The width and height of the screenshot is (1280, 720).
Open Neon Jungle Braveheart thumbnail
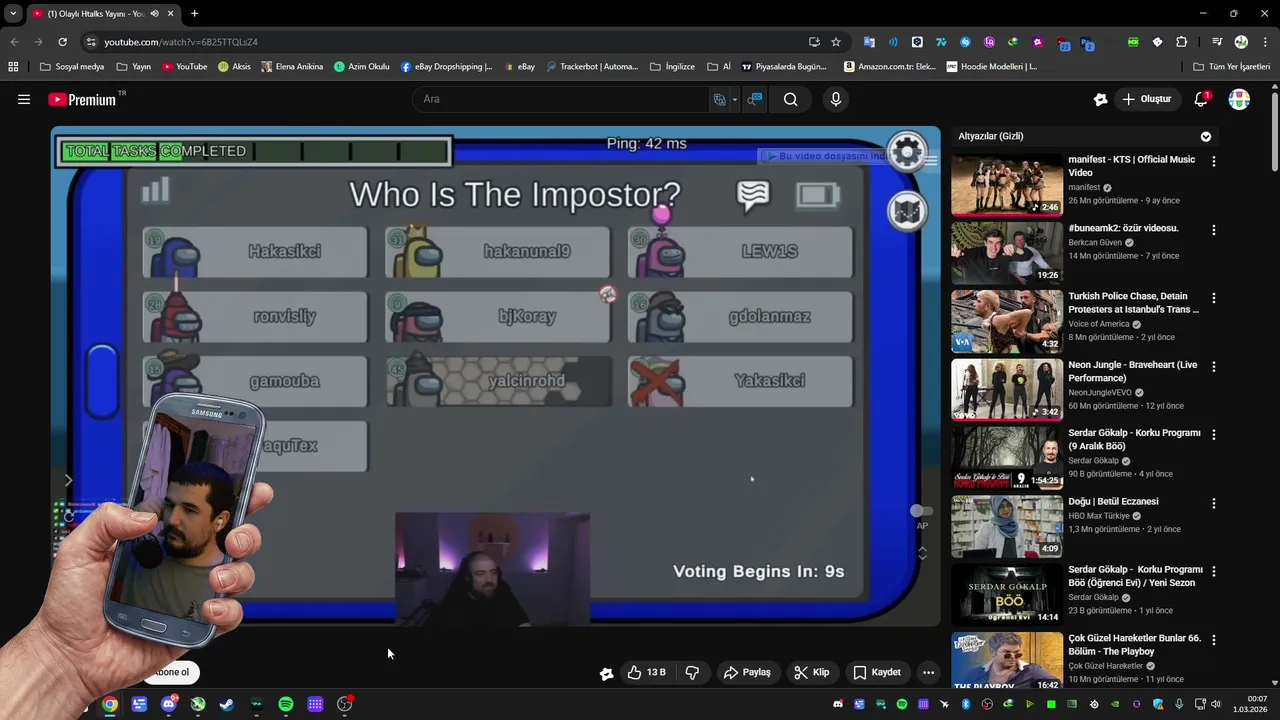tap(1007, 390)
